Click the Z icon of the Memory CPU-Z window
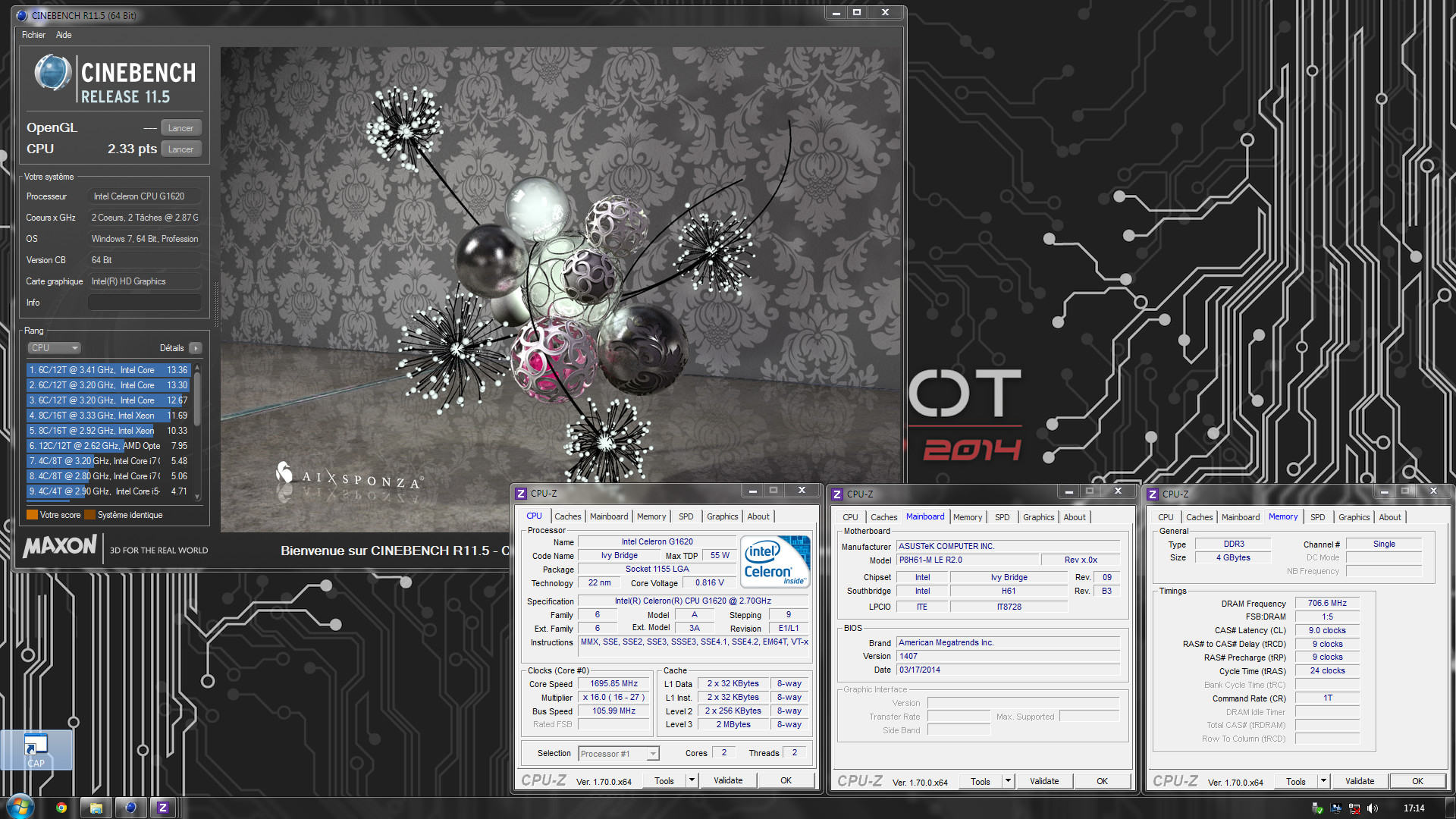The image size is (1456, 819). tap(1153, 494)
